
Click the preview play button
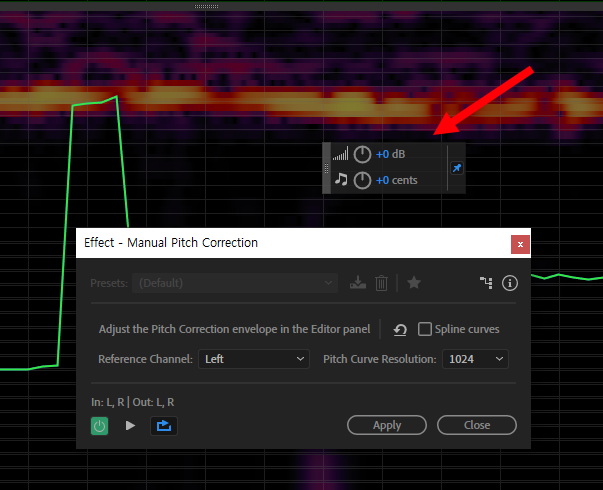pyautogui.click(x=130, y=426)
